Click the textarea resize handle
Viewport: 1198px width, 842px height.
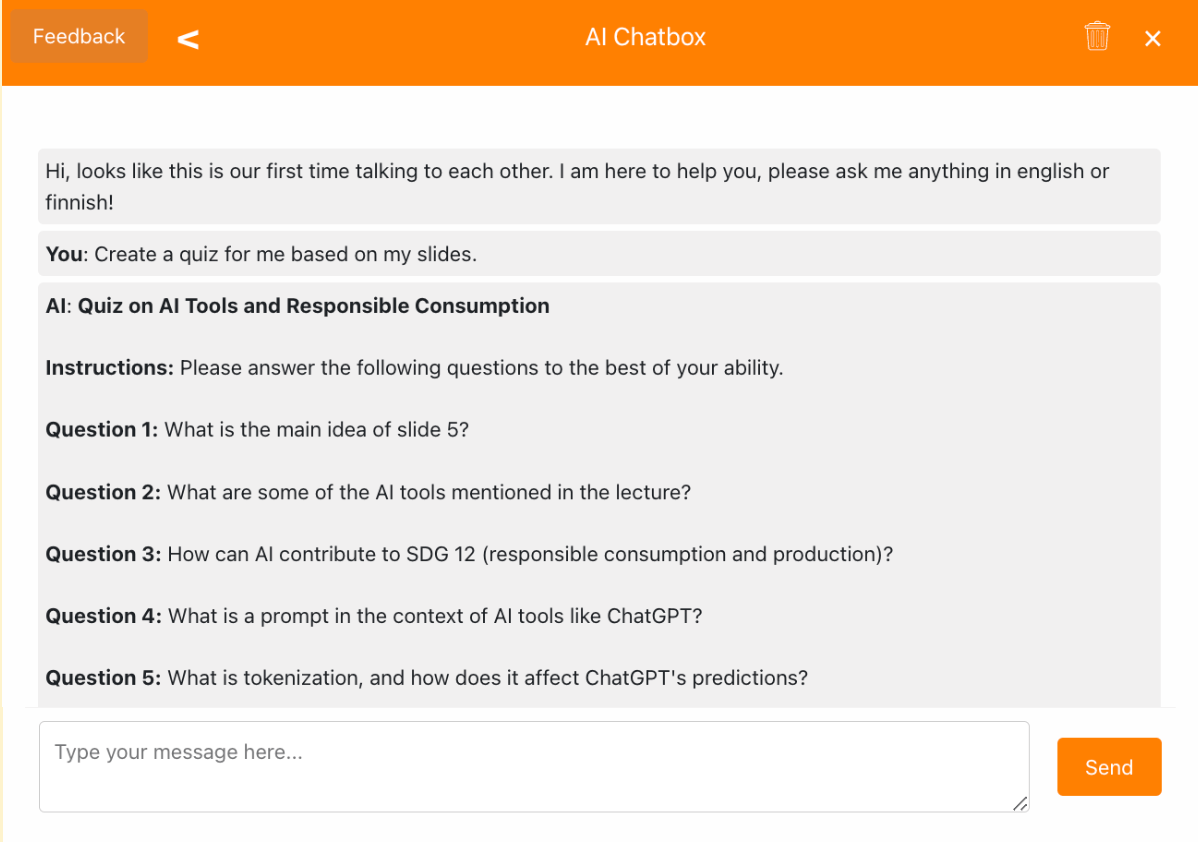point(1019,804)
